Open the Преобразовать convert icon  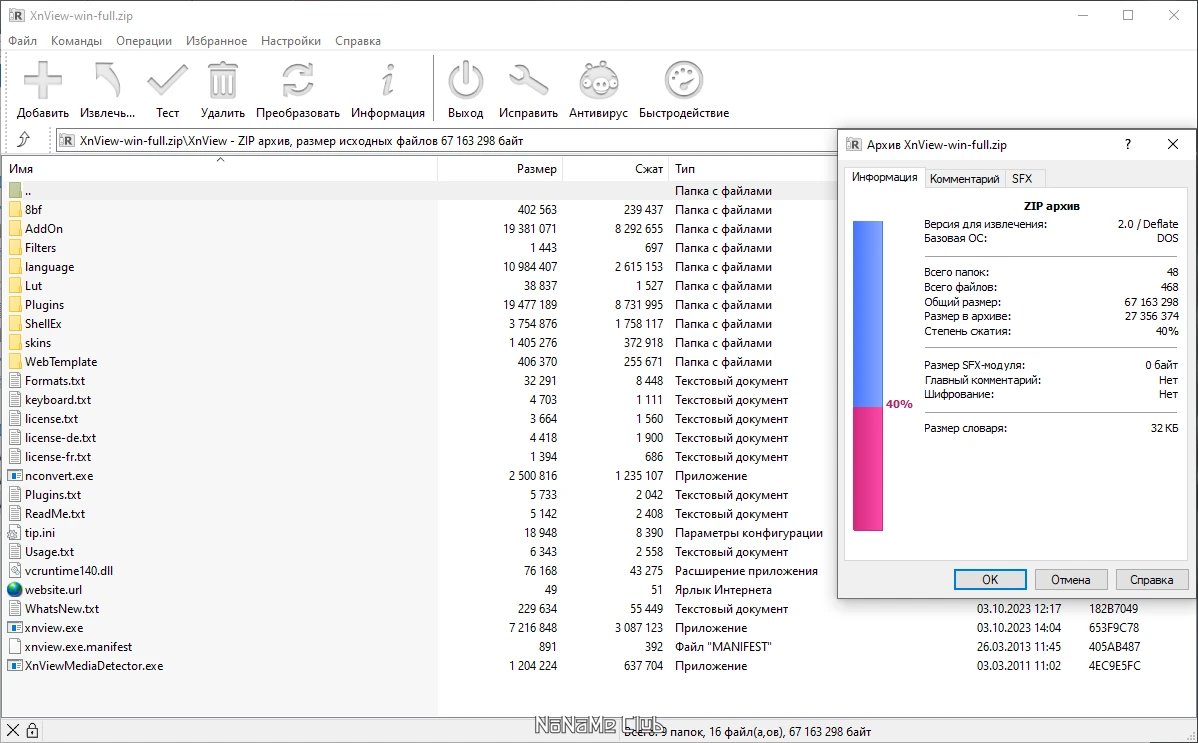pos(297,80)
